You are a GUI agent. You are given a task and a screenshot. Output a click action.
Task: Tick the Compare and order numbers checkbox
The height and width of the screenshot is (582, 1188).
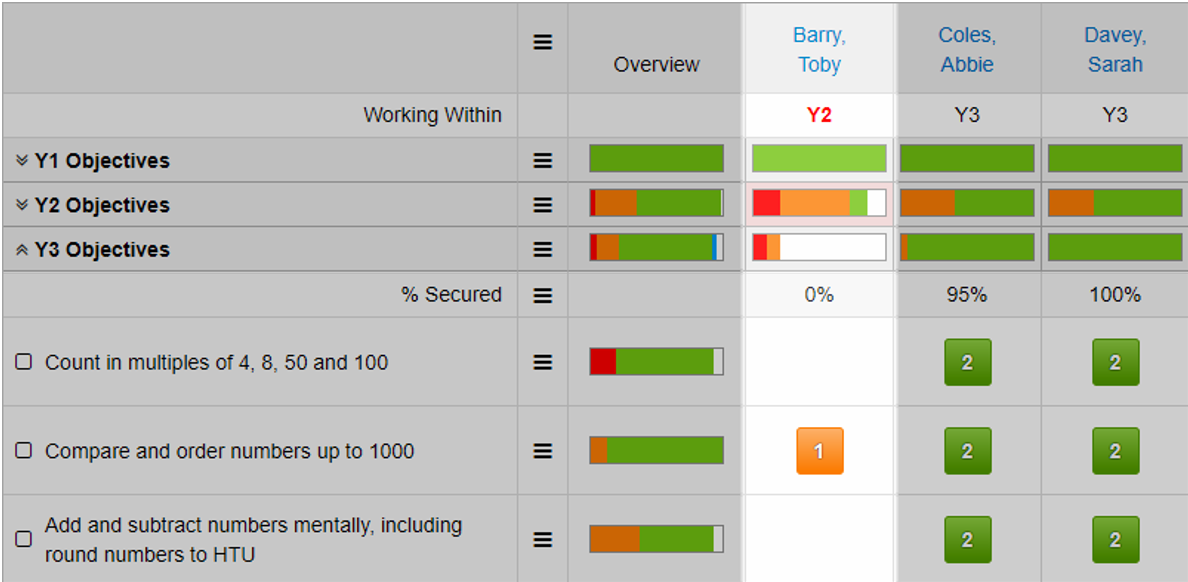pos(24,451)
